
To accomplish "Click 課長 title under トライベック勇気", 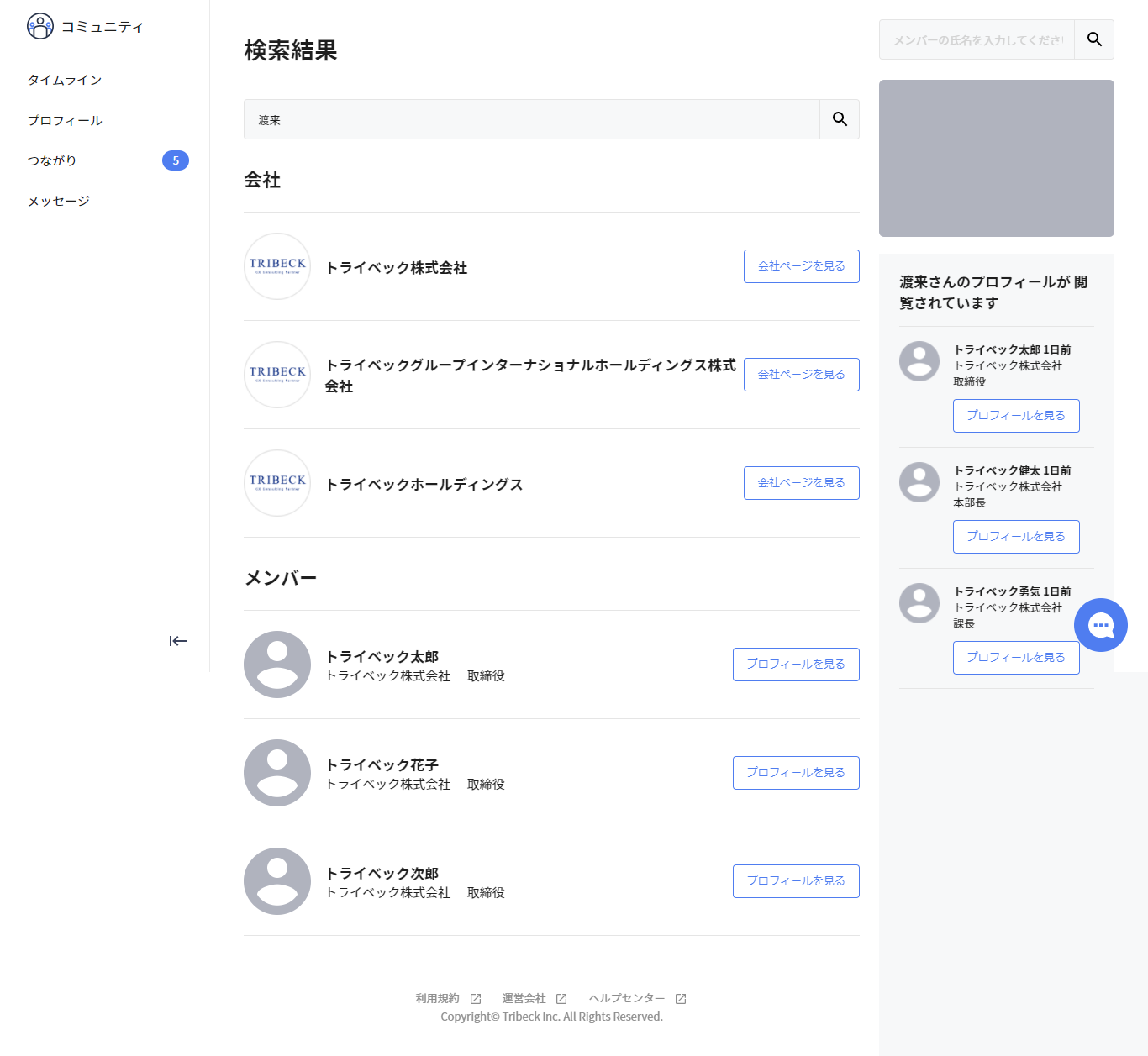I will click(964, 623).
